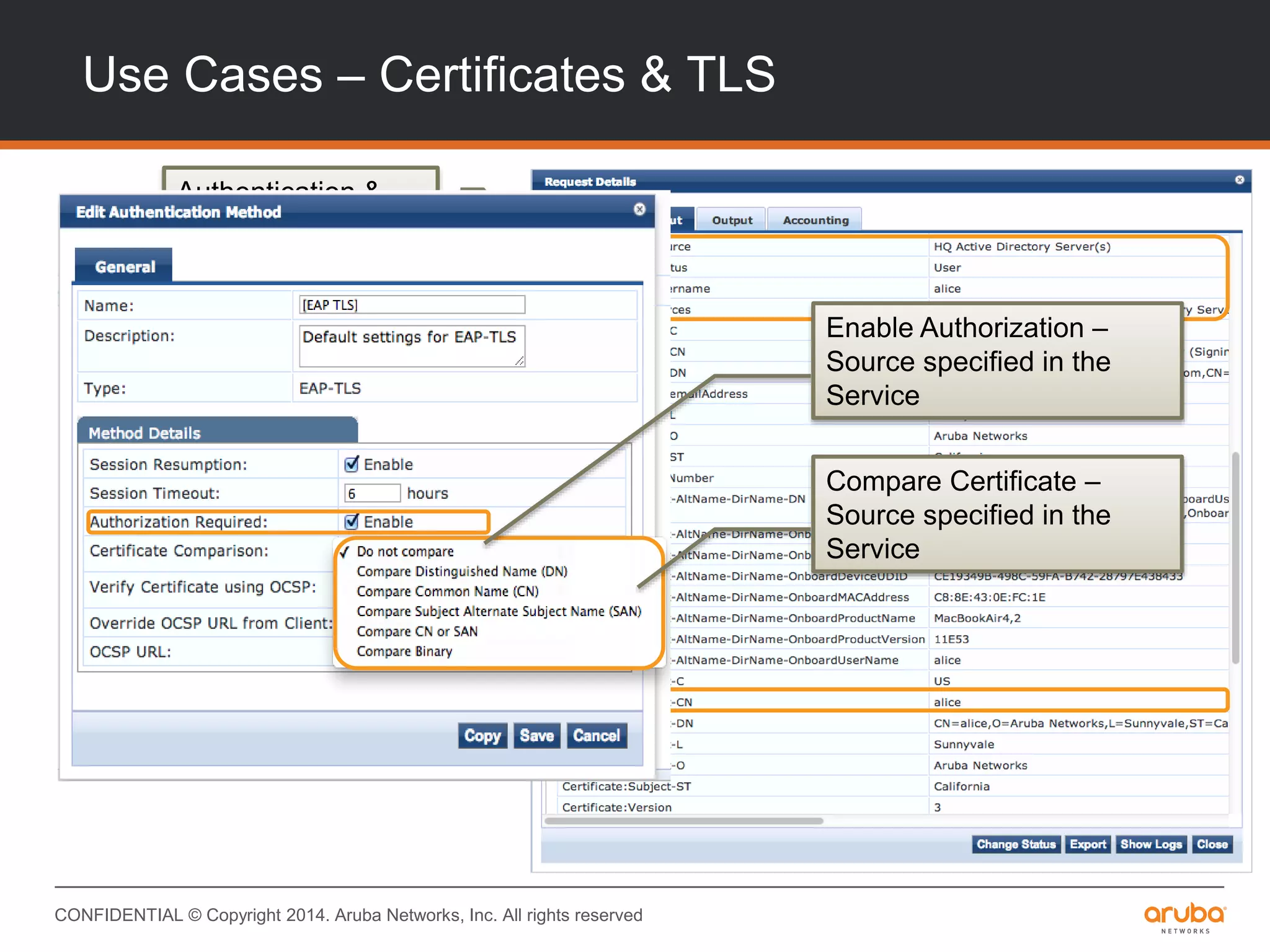Click the 'AltName-DirName-OnboardUserName' row label
This screenshot has width=1270, height=952.
click(x=786, y=660)
